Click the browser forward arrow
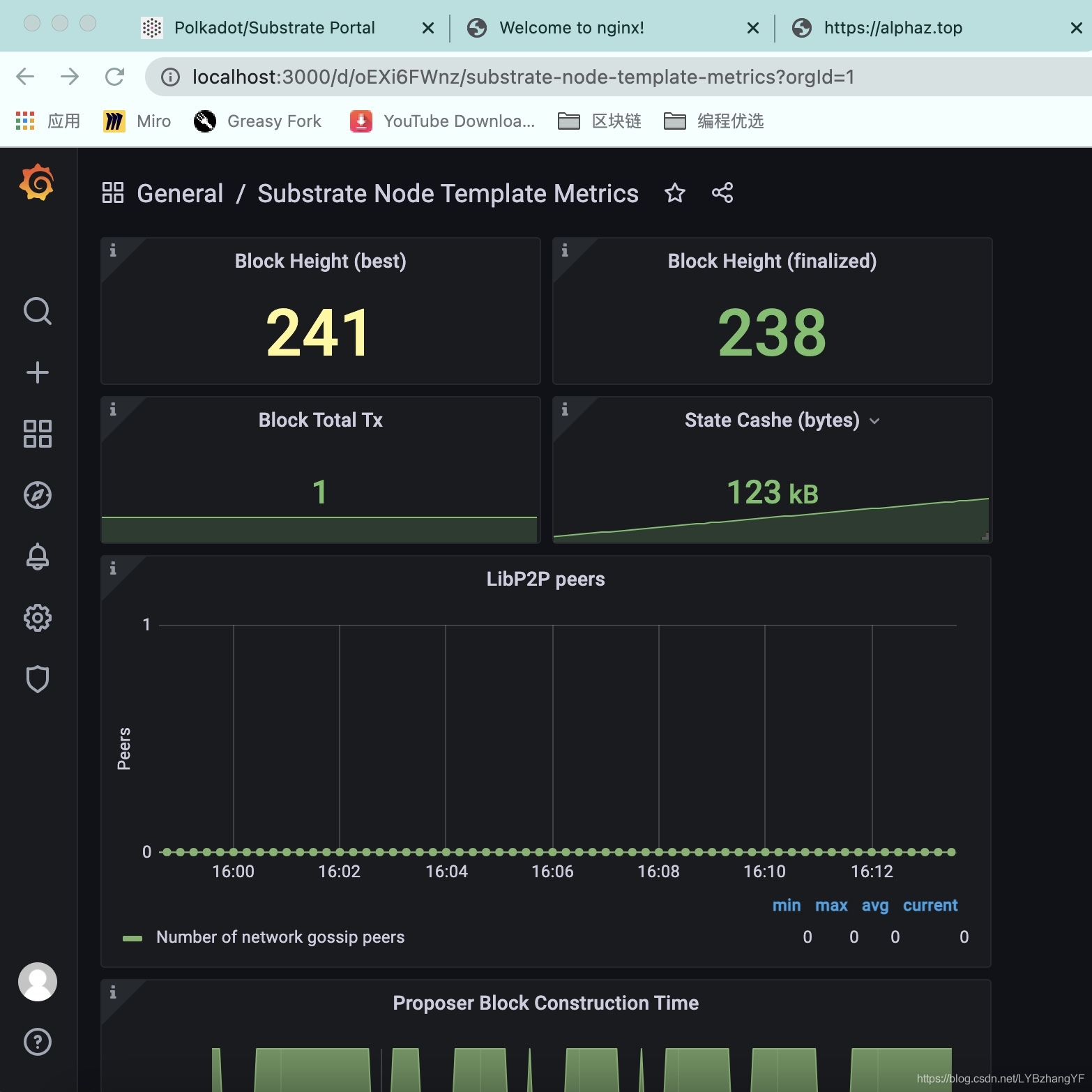 coord(70,77)
